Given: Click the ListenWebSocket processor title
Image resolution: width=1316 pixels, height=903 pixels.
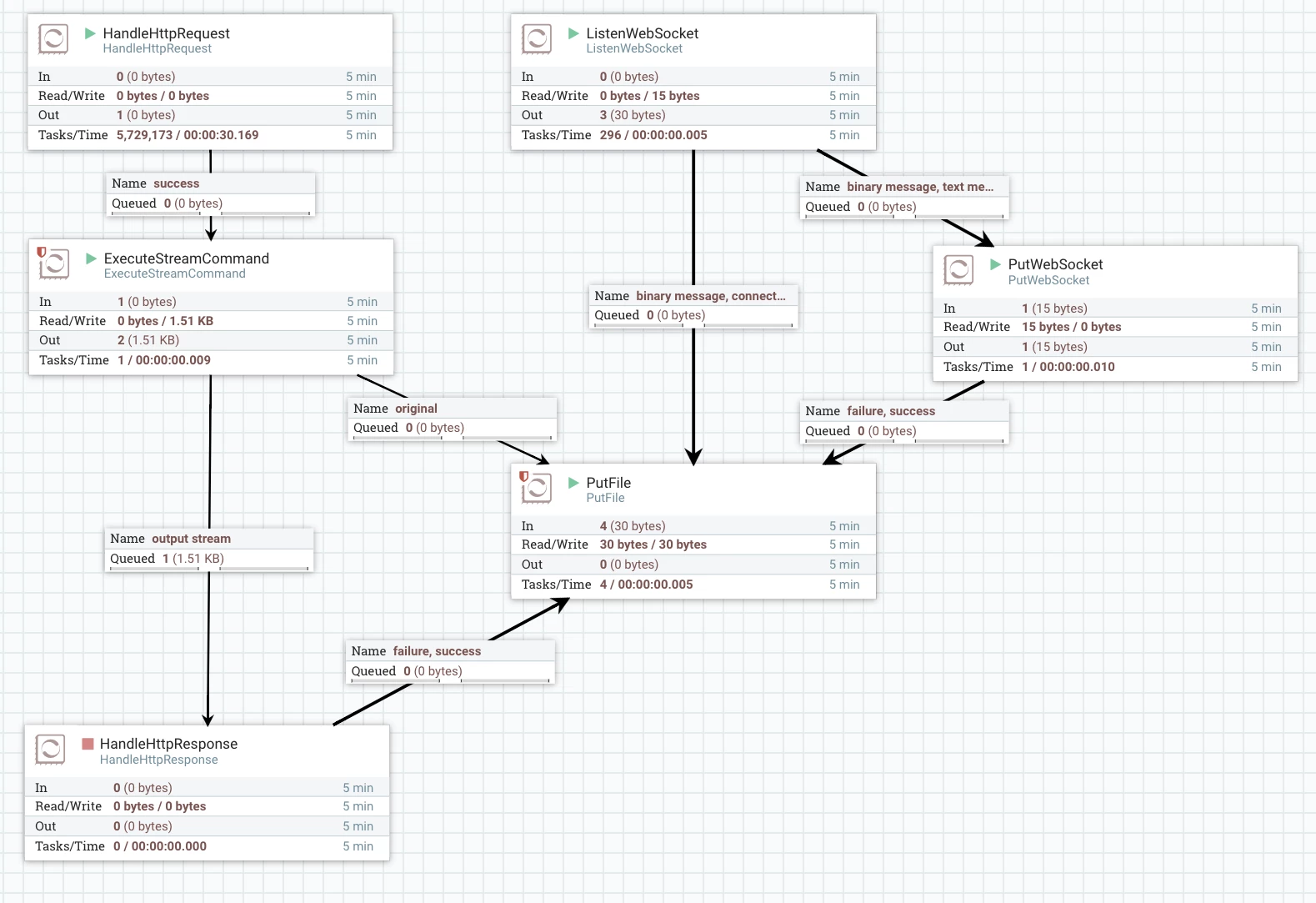Looking at the screenshot, I should pyautogui.click(x=643, y=33).
